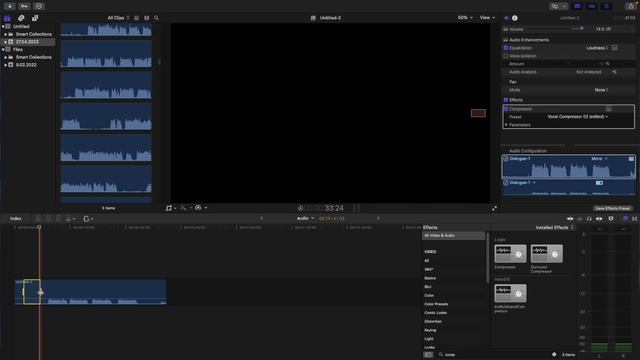The image size is (640, 360).
Task: Select the Blur effects category
Action: coord(428,287)
